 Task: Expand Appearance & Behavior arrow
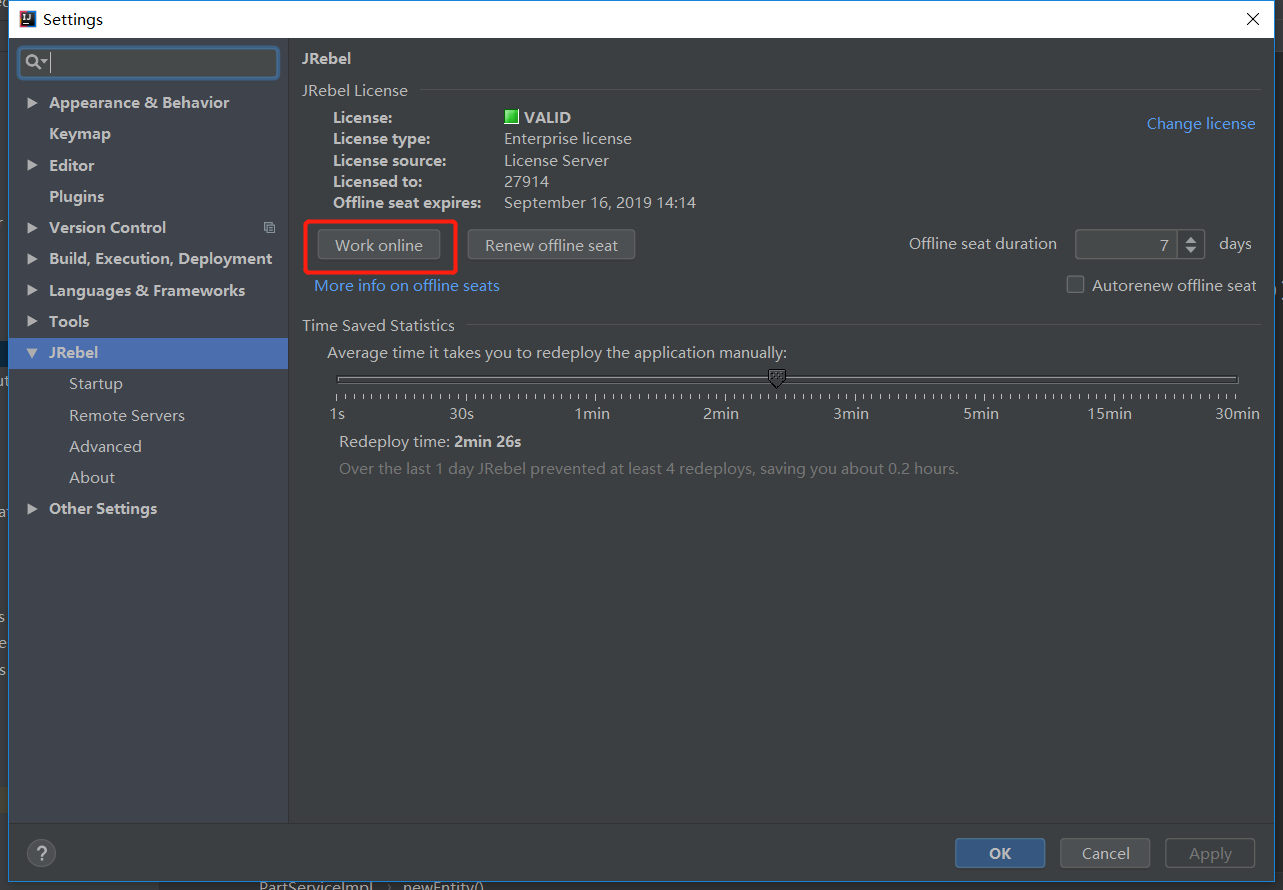pos(32,103)
